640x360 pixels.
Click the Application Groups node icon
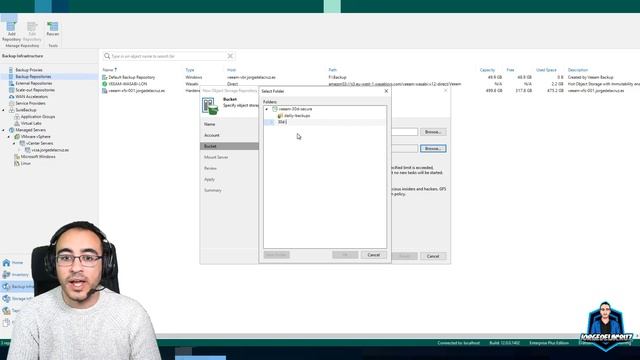point(17,117)
